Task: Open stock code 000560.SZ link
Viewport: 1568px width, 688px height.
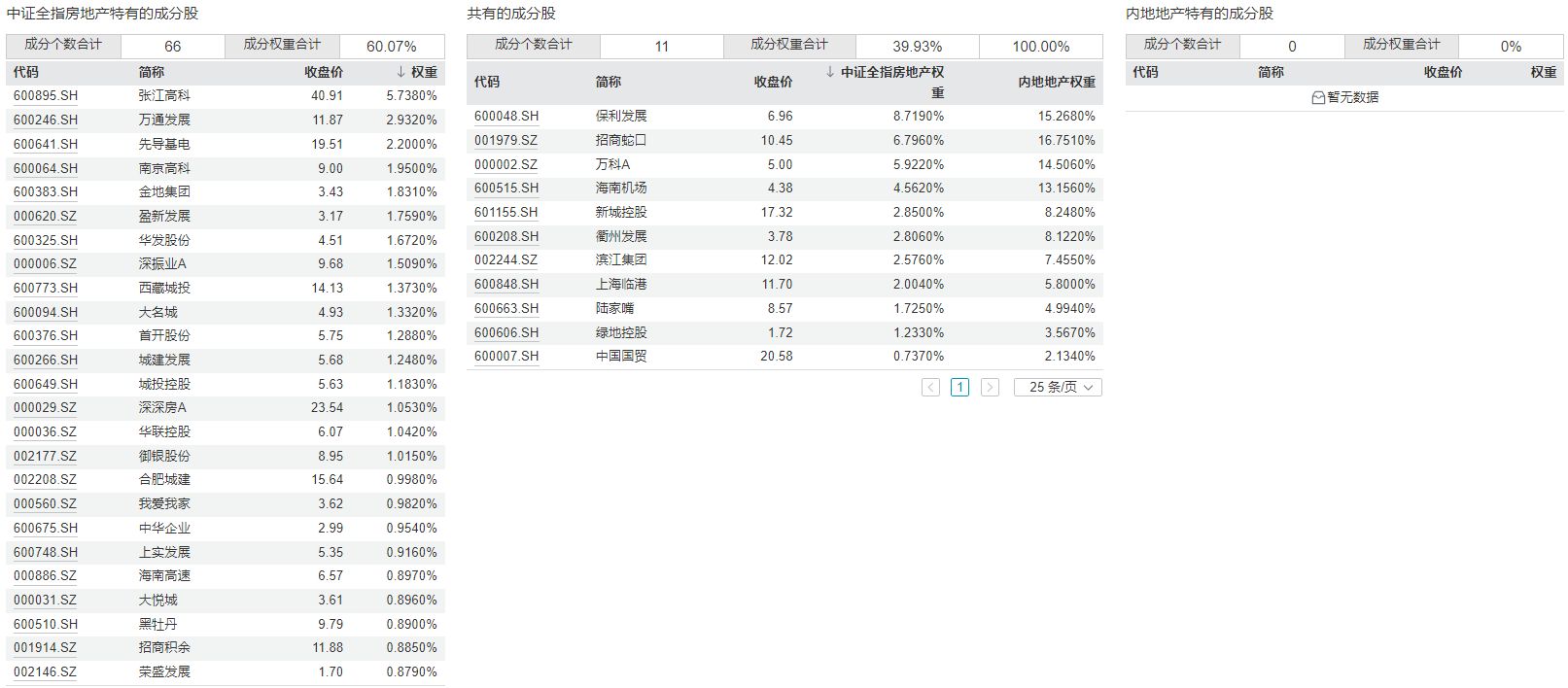Action: click(45, 503)
